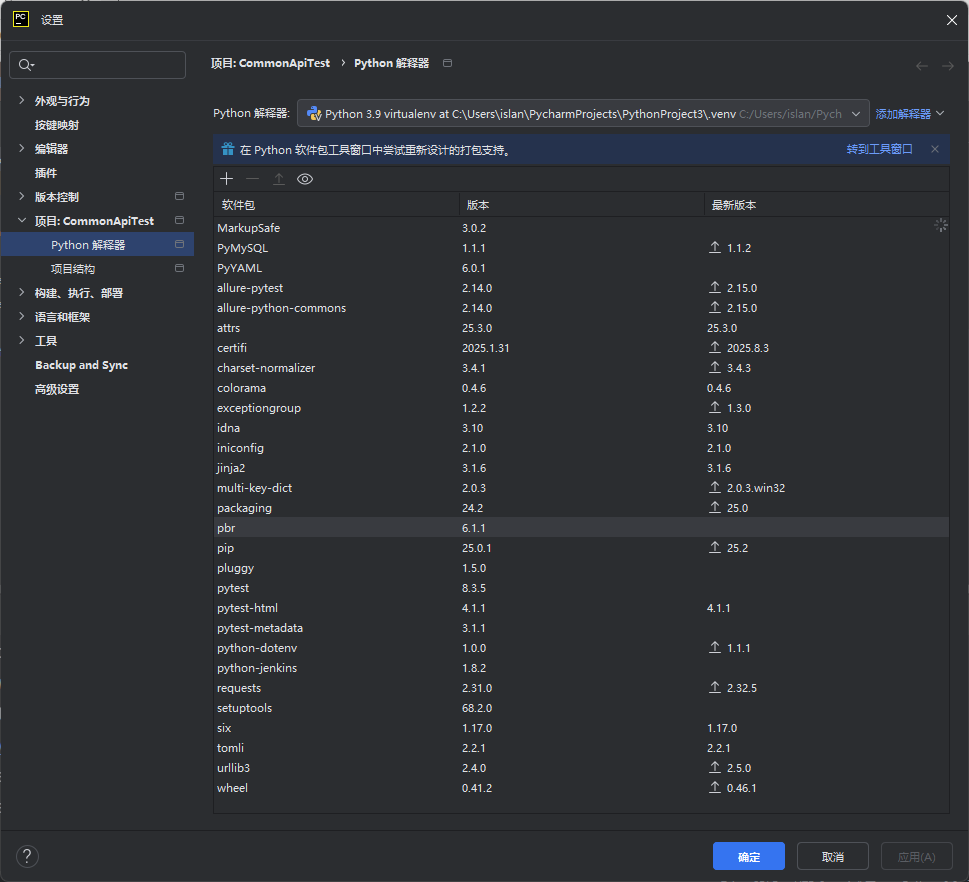This screenshot has height=882, width=969.
Task: Expand the 外观与行为 section
Action: [x=22, y=100]
